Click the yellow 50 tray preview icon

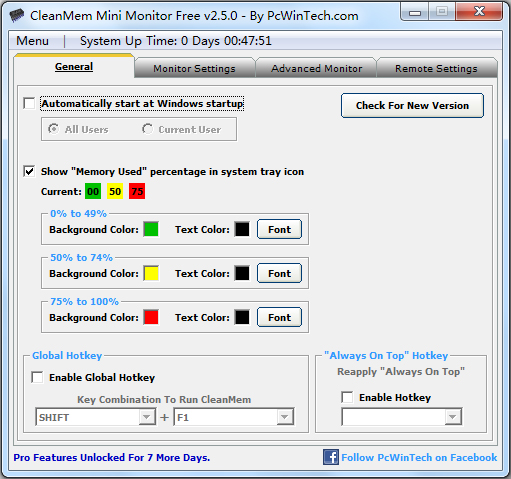[115, 191]
